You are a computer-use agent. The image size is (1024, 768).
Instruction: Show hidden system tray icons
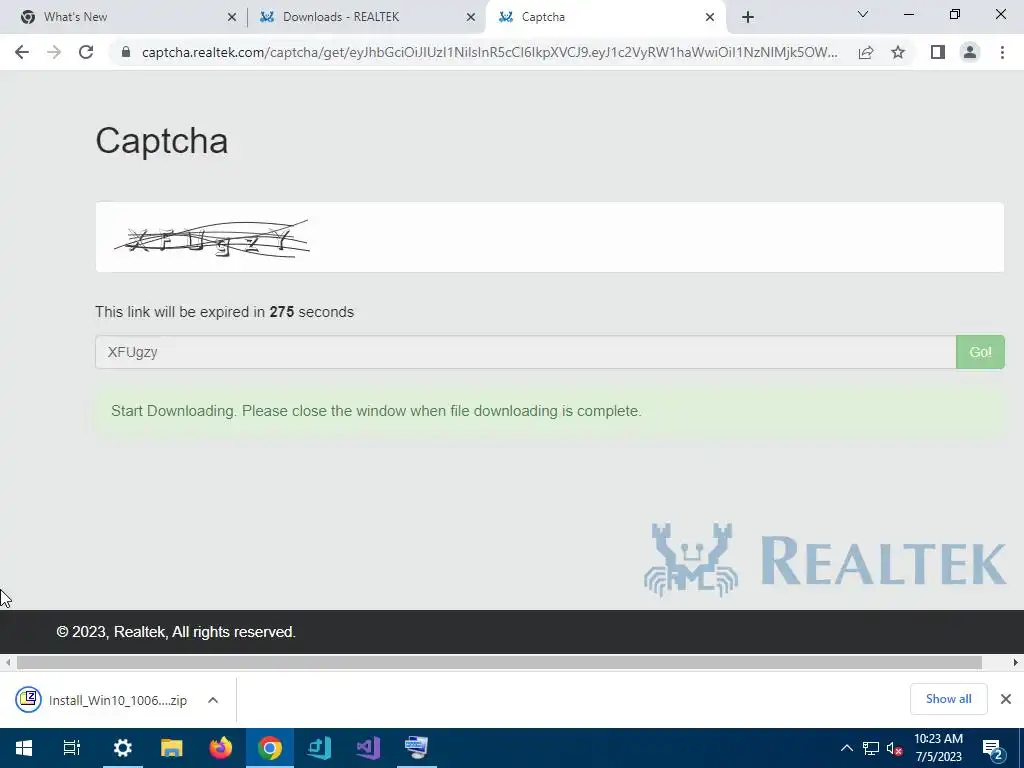pos(846,748)
